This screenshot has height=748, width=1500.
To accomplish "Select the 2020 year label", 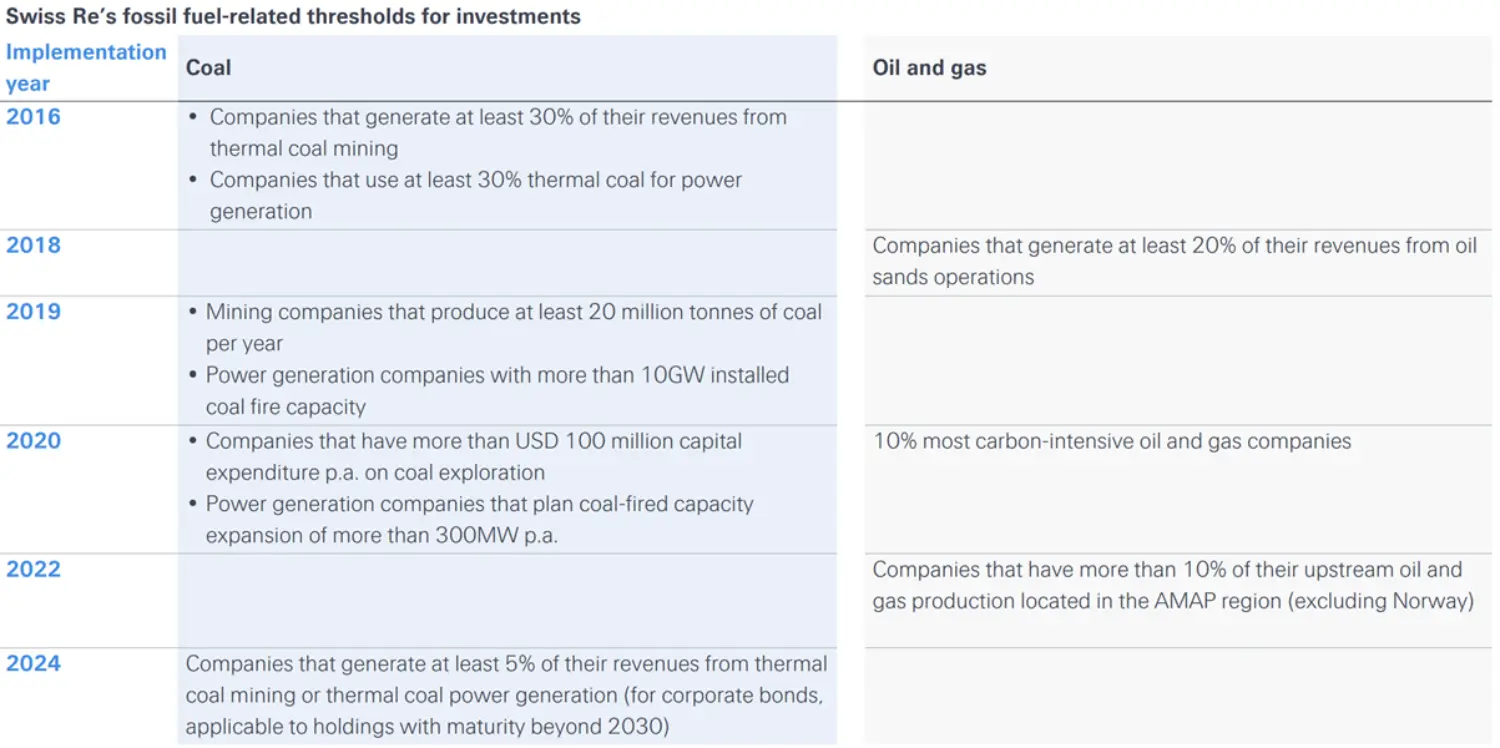I will 33,441.
